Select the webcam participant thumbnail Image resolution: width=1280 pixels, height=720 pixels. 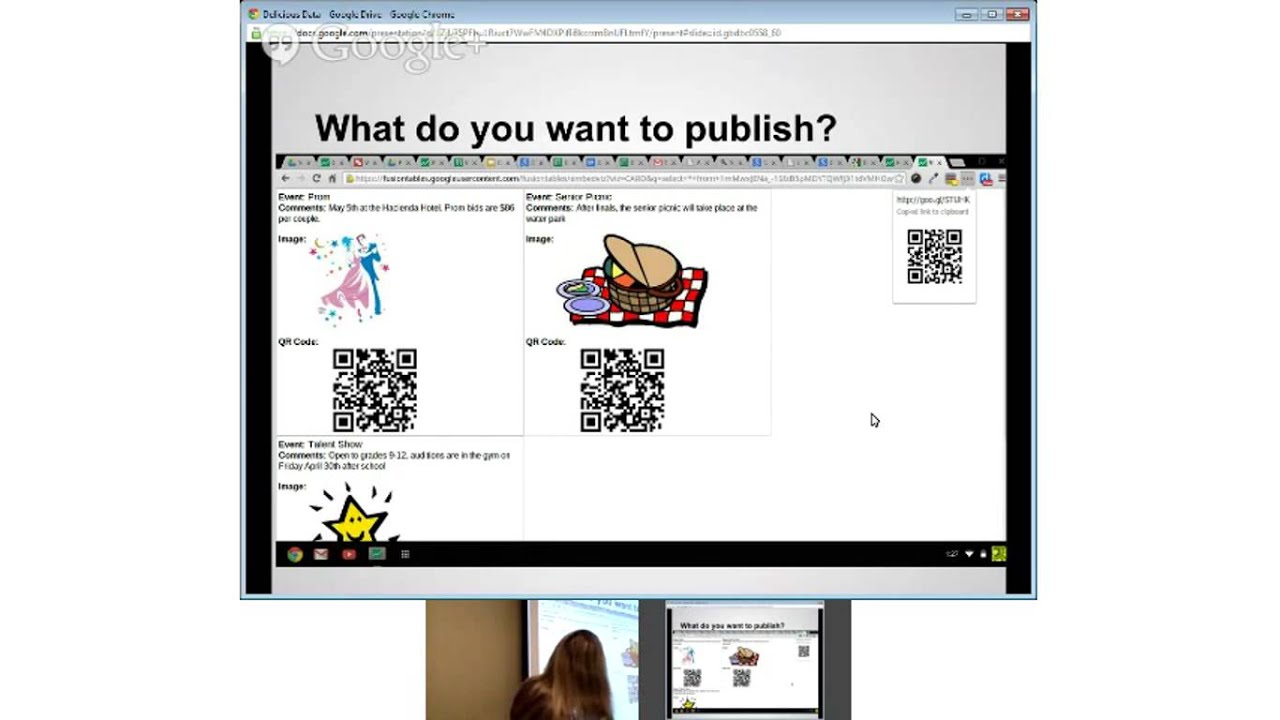532,660
